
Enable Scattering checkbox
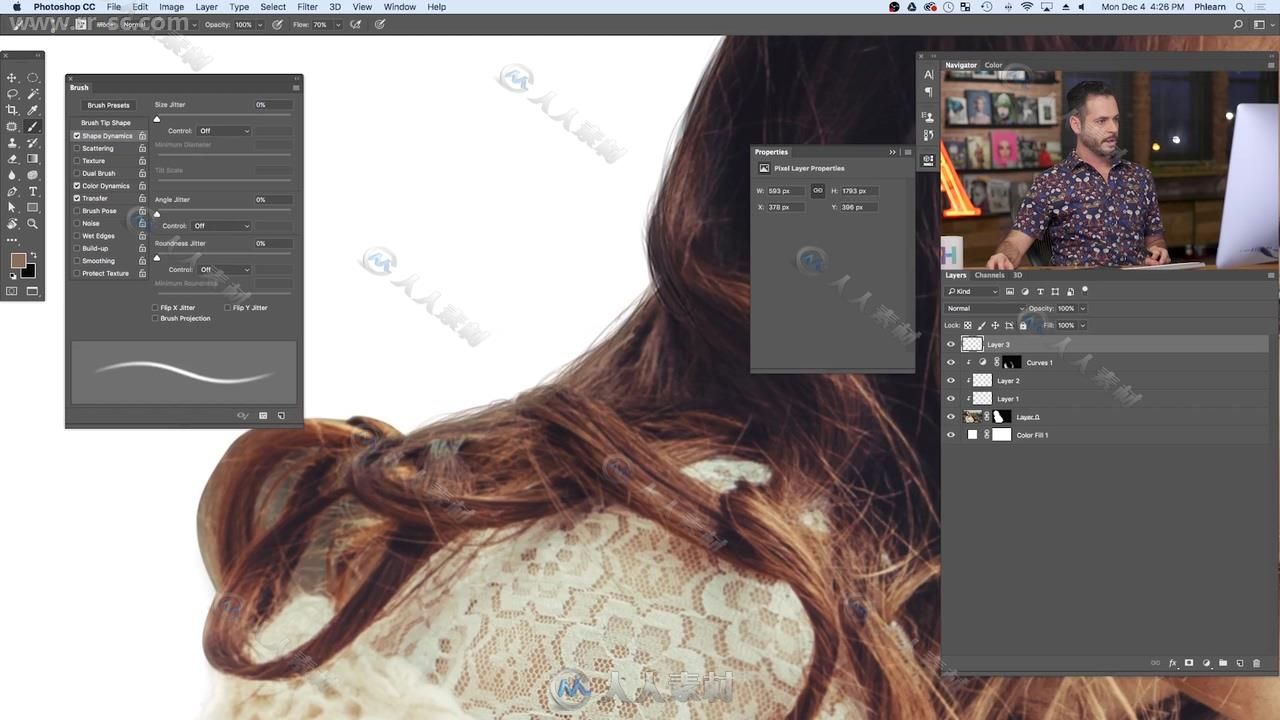click(77, 148)
